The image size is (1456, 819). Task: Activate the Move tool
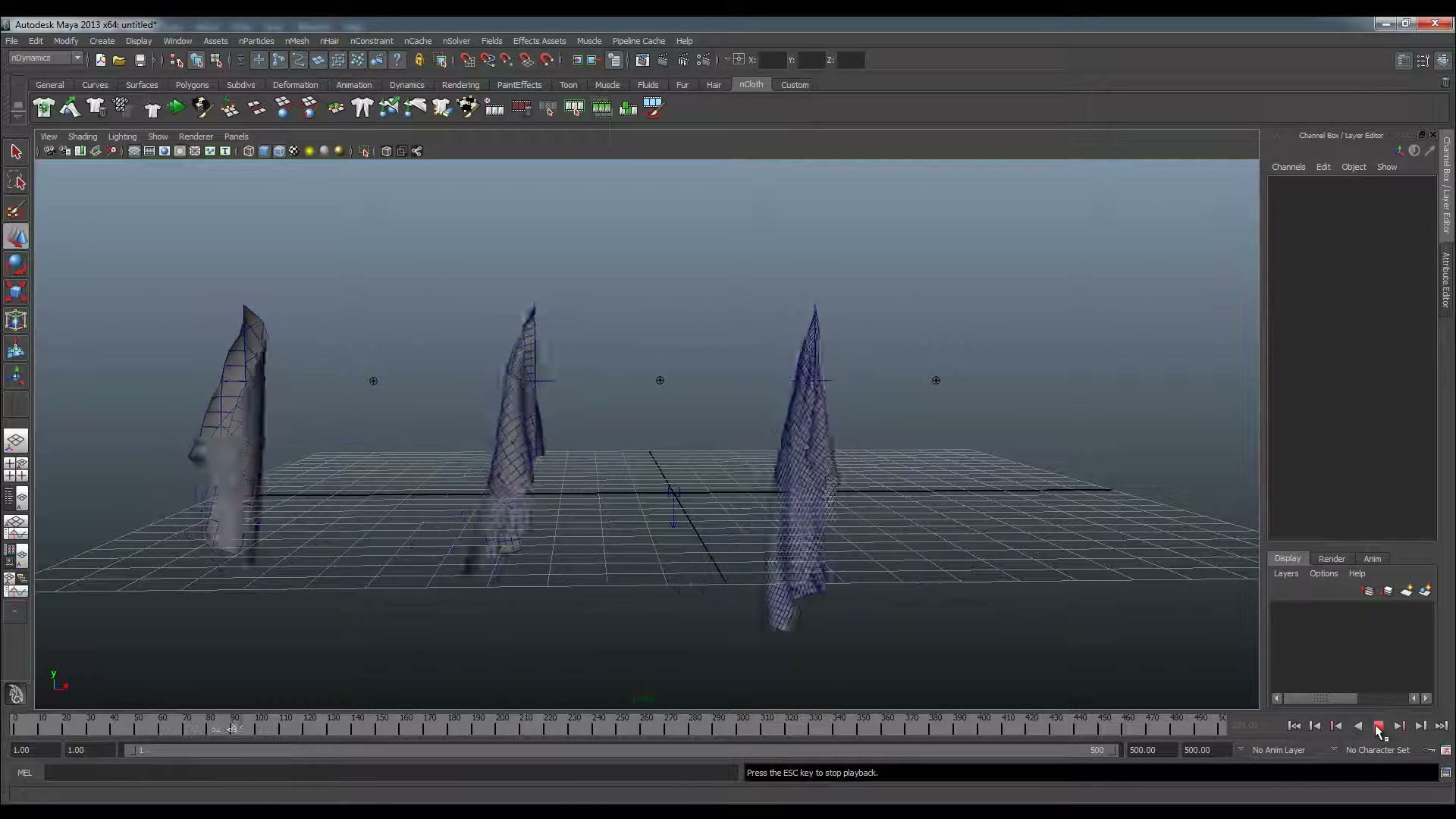[16, 237]
